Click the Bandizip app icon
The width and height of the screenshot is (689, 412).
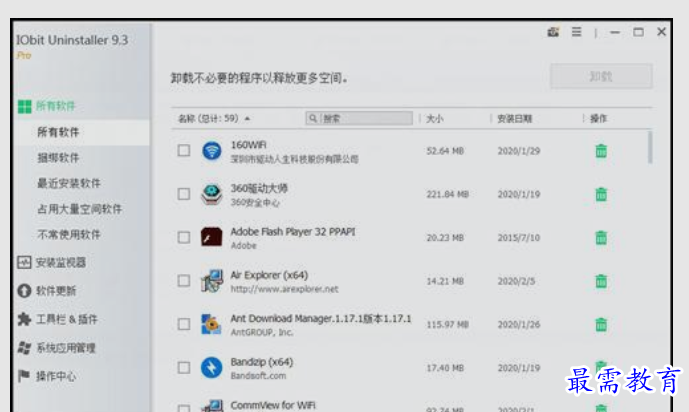(x=211, y=368)
